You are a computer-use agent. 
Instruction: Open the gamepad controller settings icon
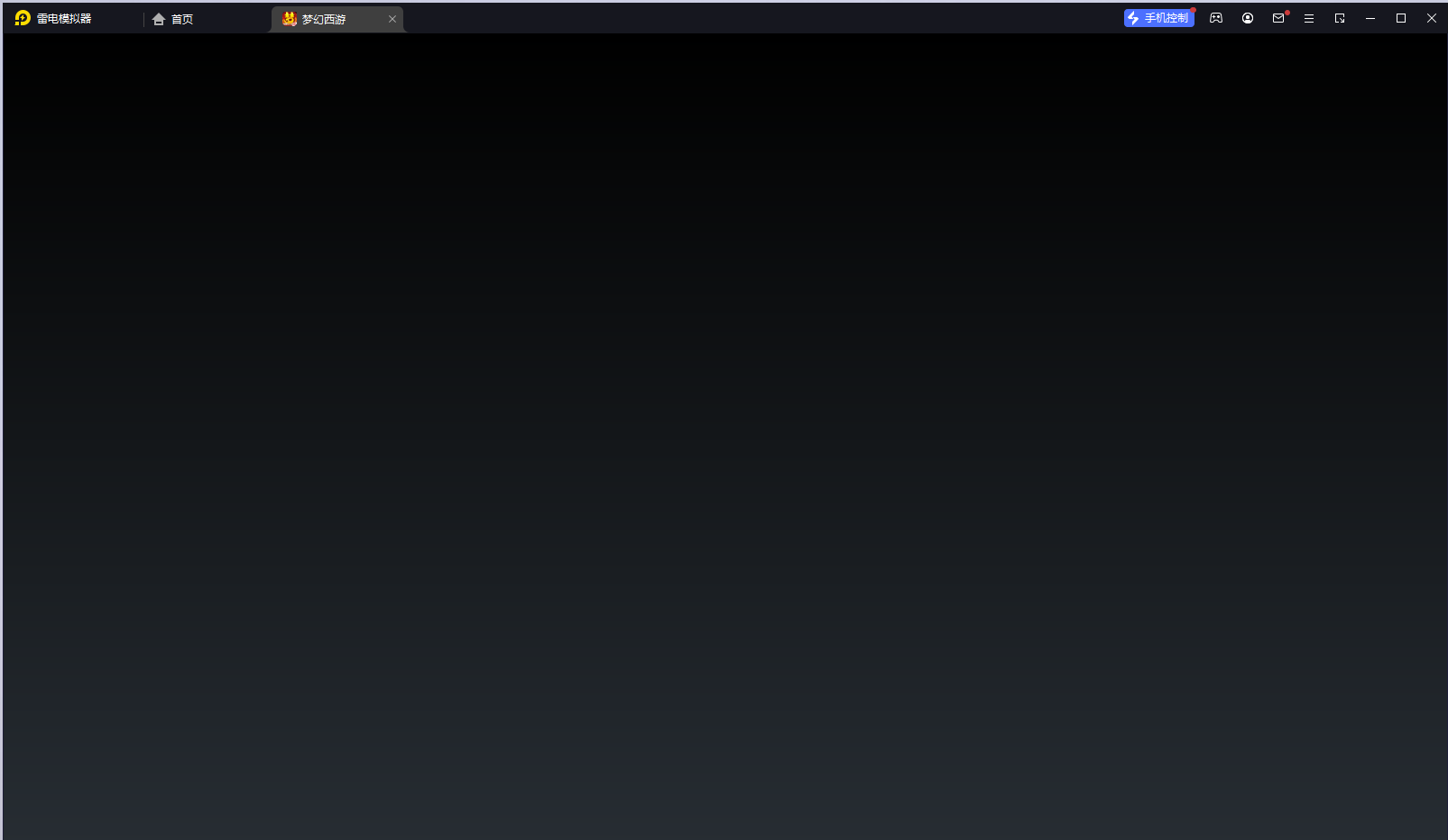tap(1216, 18)
